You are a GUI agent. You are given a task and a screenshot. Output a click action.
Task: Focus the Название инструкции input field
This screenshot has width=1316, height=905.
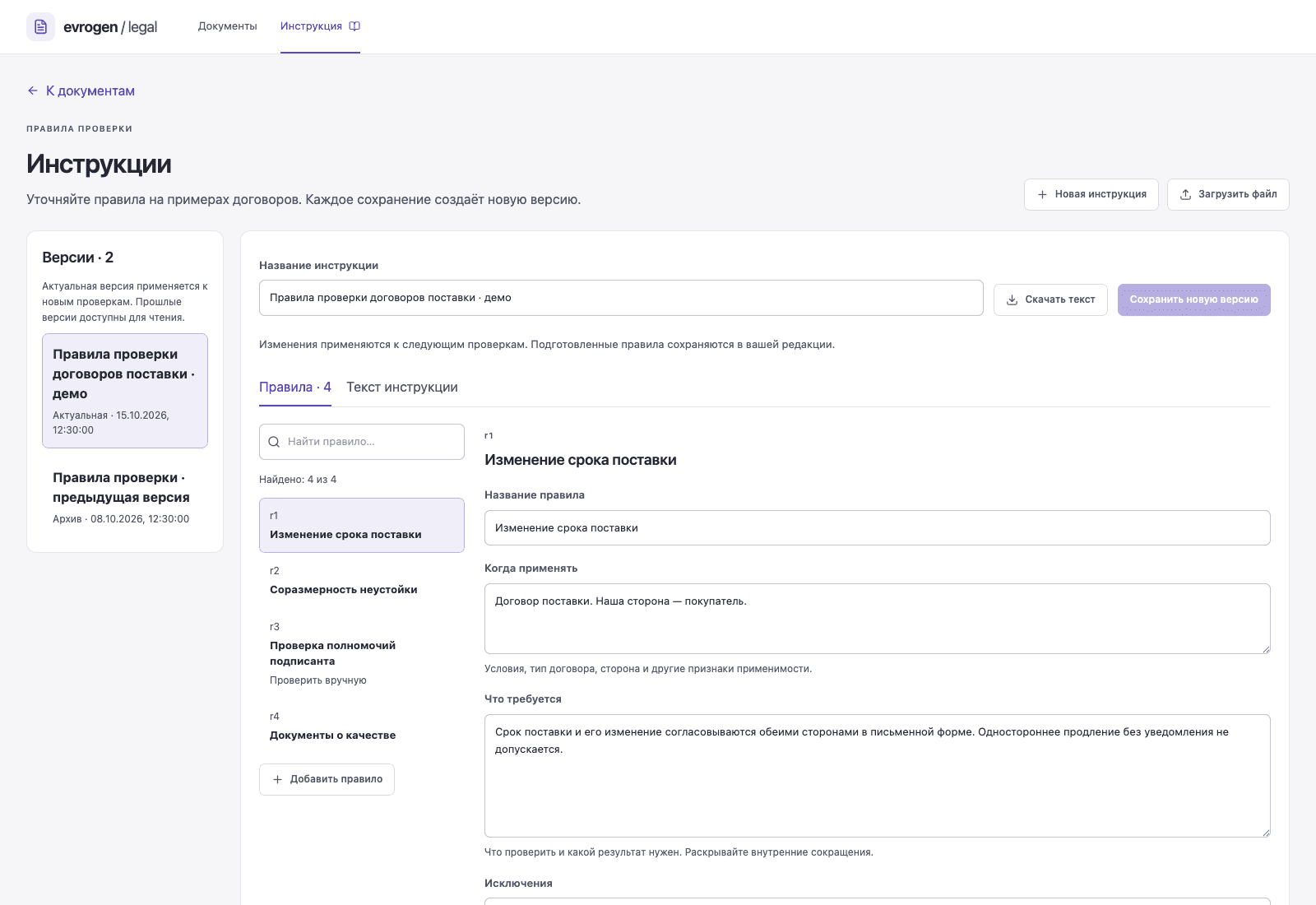point(621,298)
